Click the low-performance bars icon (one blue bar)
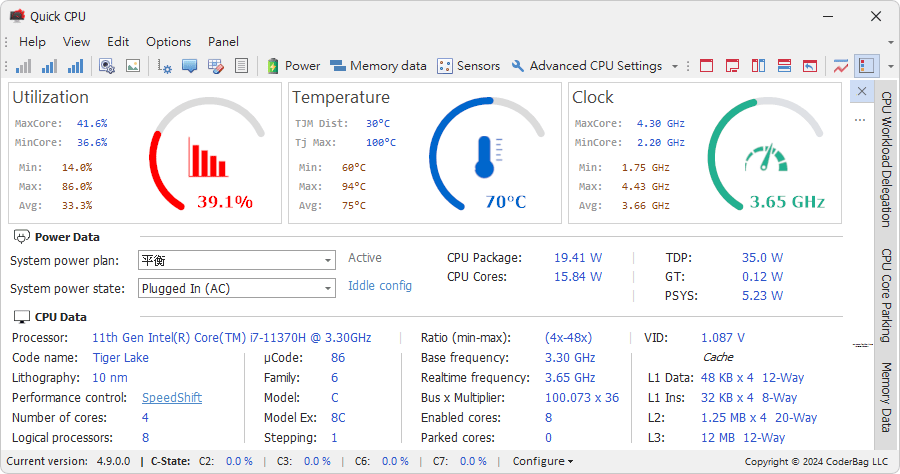Viewport: 900px width, 474px height. point(24,66)
